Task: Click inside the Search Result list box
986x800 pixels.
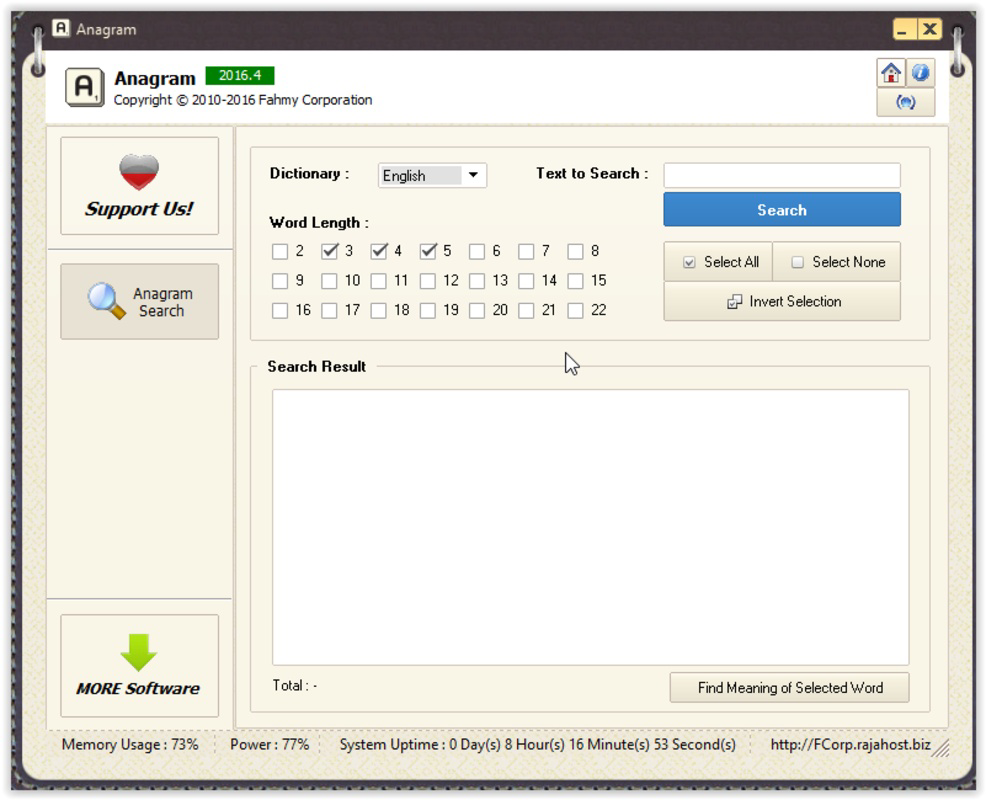Action: click(x=590, y=527)
